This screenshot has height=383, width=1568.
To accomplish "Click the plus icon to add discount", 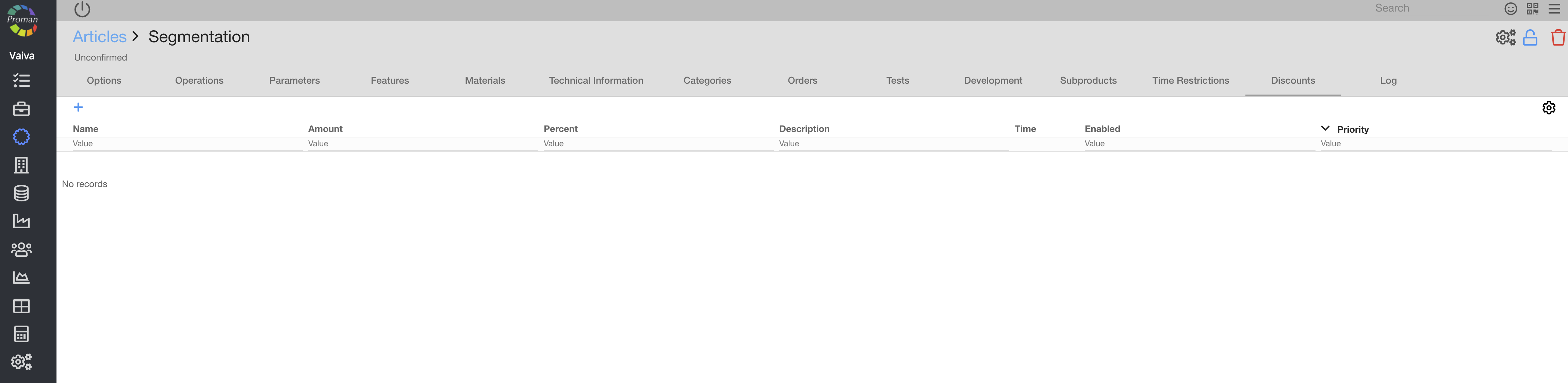I will 78,107.
